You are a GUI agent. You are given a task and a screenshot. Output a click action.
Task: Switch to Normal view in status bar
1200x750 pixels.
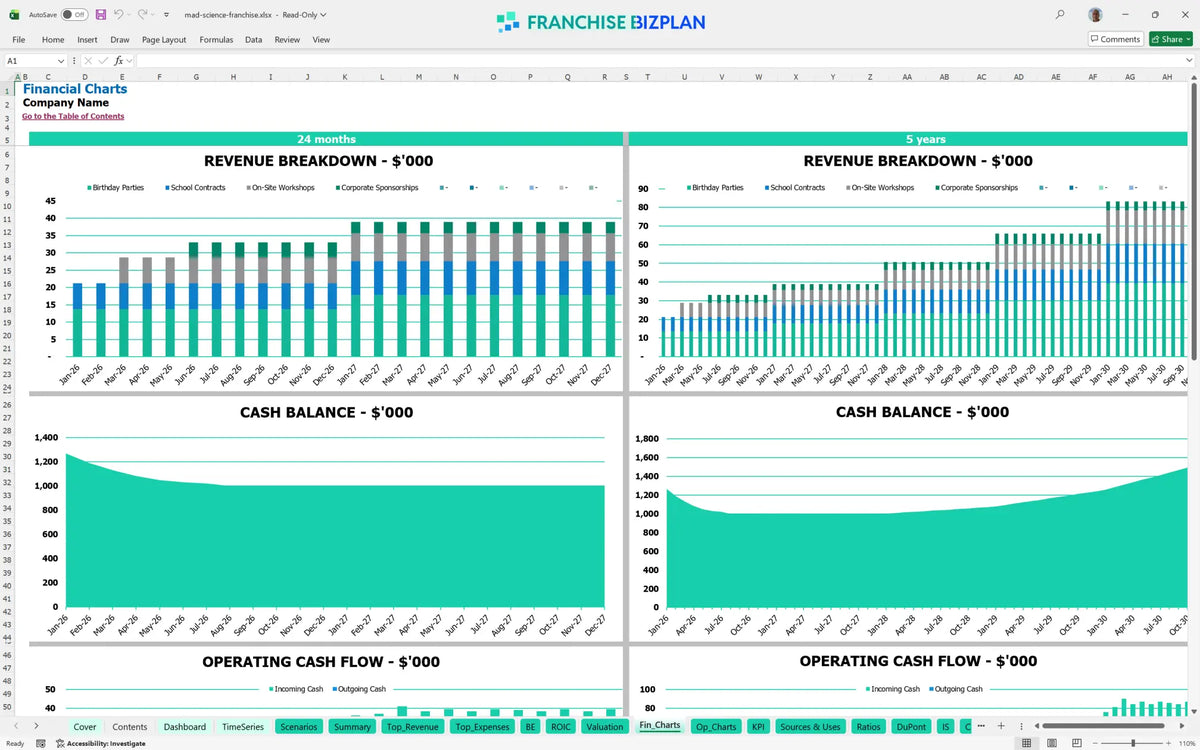[x=1026, y=743]
